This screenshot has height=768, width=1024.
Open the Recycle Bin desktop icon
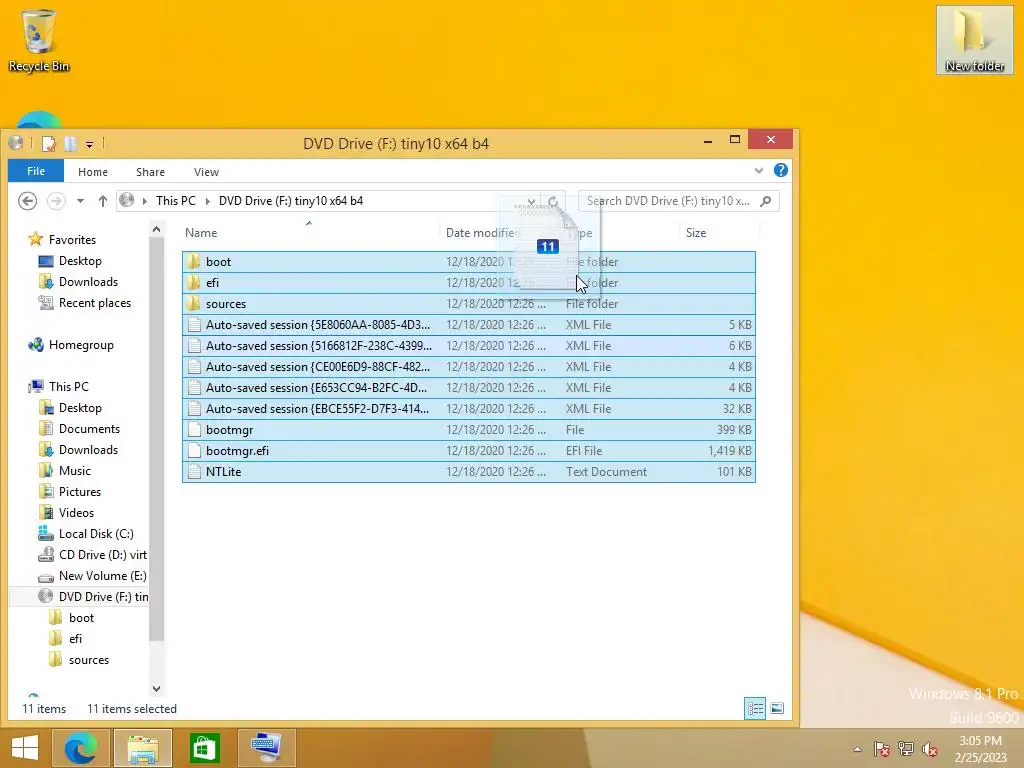point(39,40)
